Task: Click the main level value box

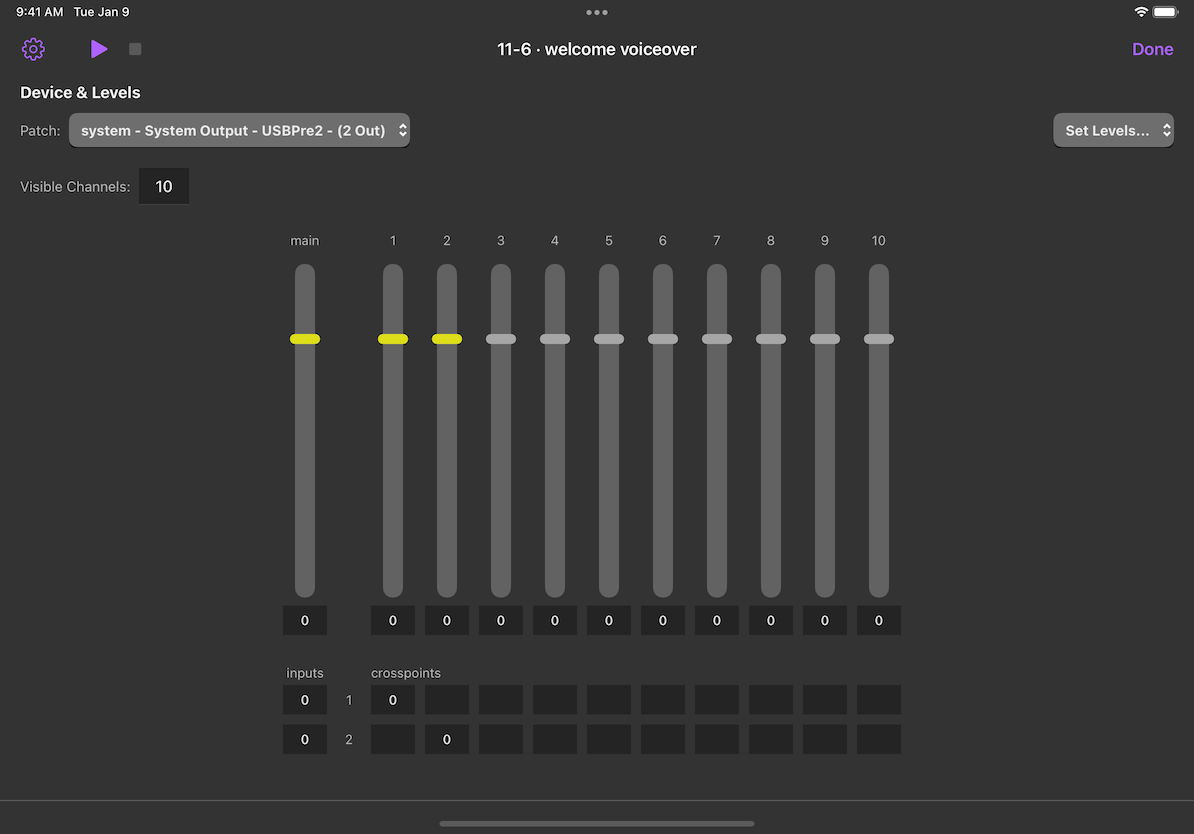Action: tap(304, 620)
